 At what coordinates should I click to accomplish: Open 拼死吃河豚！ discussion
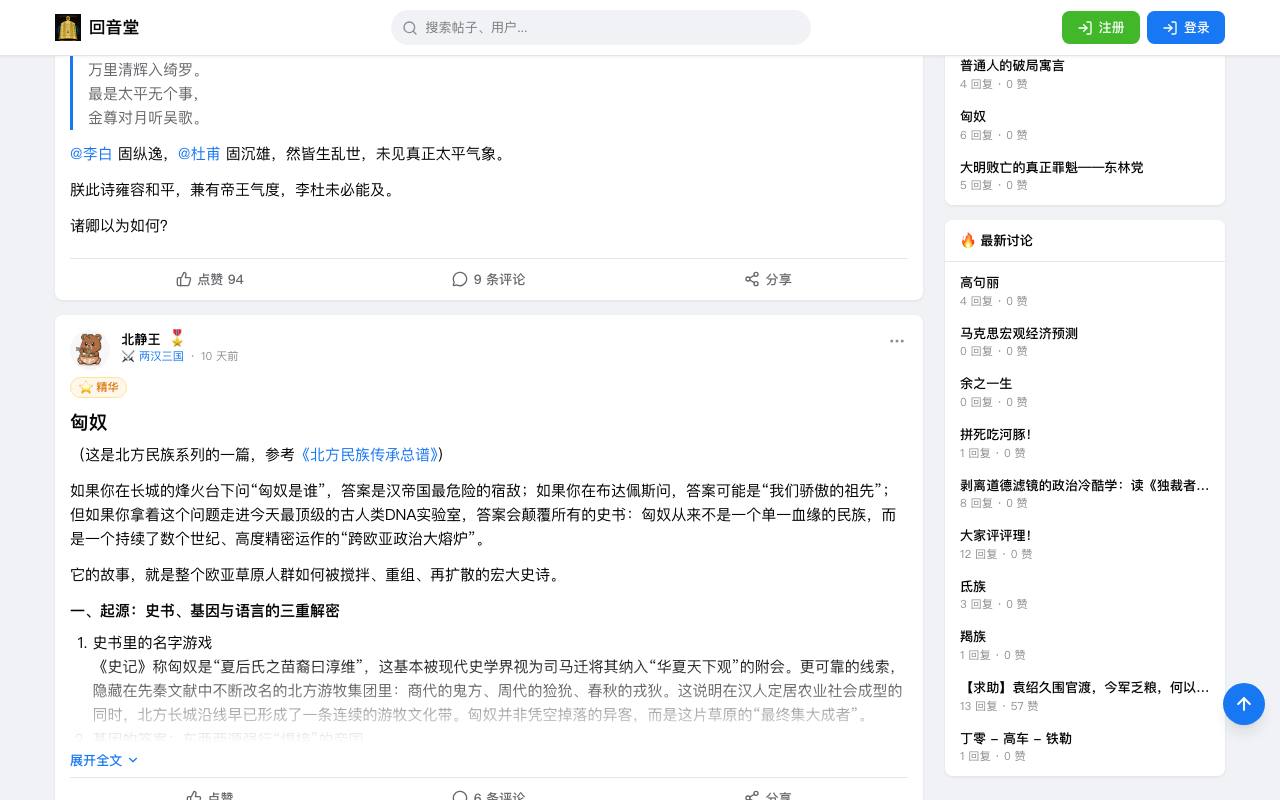coord(996,435)
